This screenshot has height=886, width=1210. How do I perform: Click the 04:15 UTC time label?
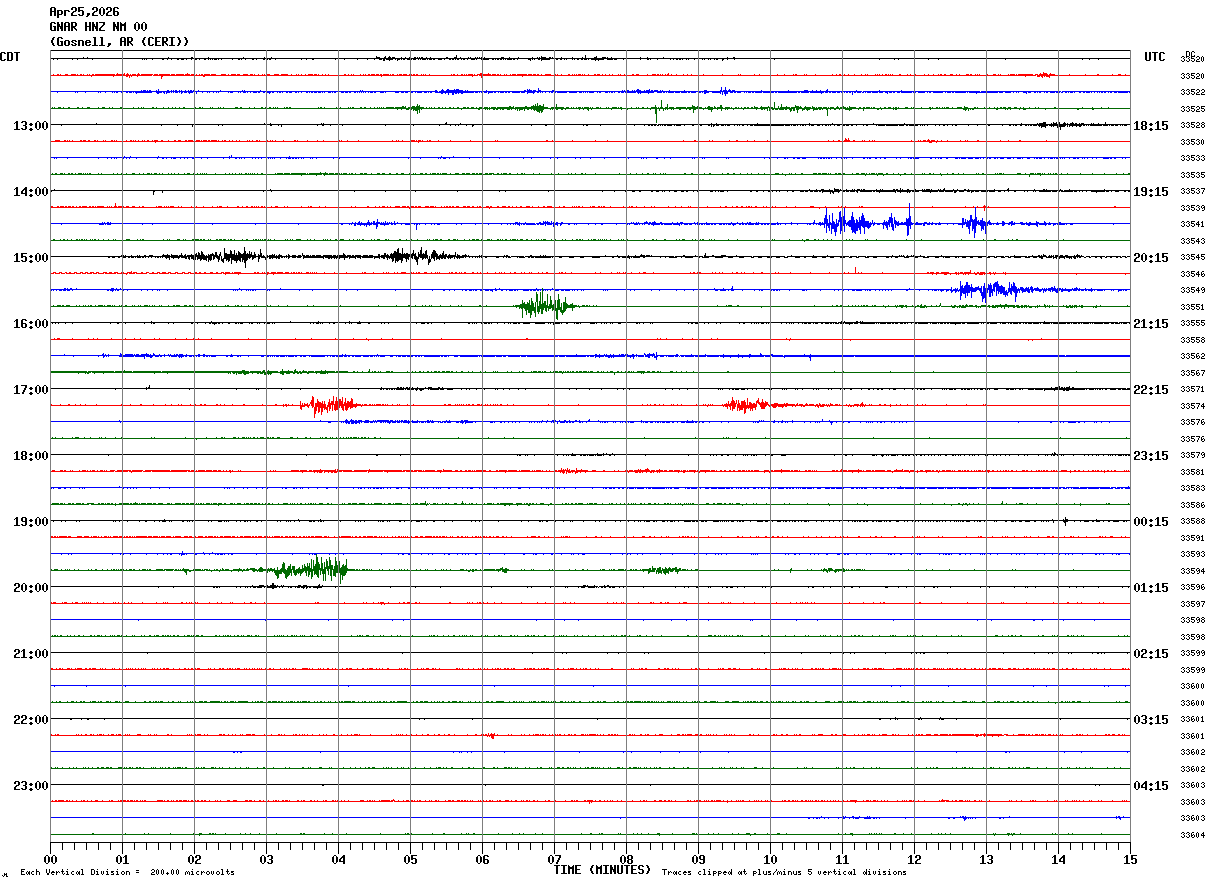point(1151,786)
